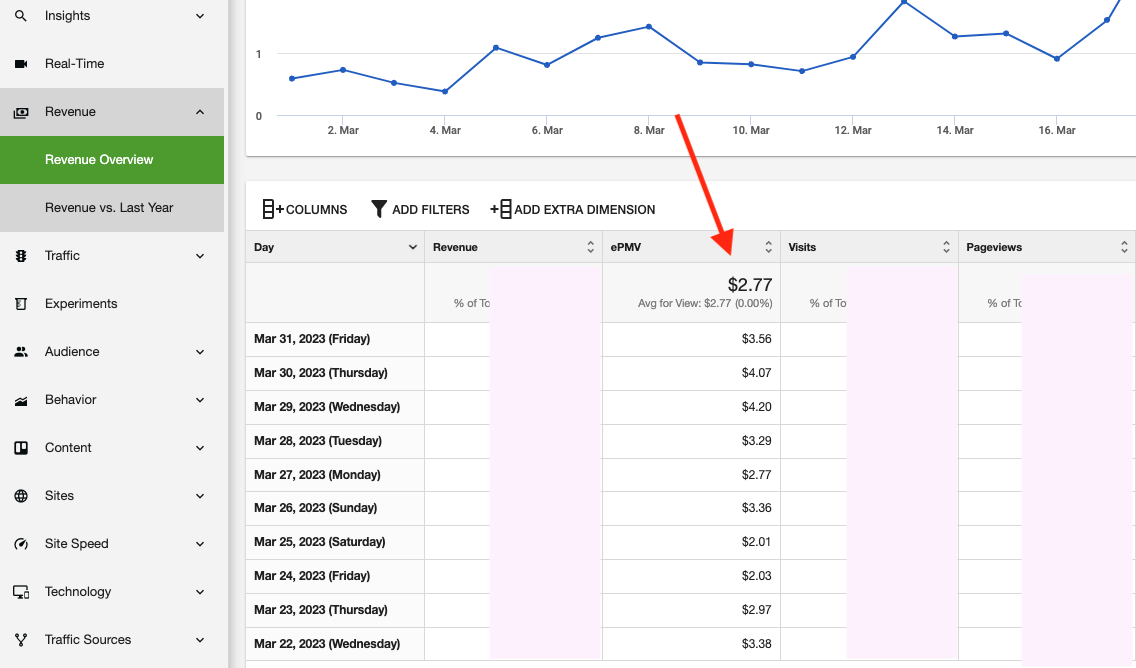
Task: Click the Mar 26, 2023 (Sunday) row
Action: pyautogui.click(x=690, y=508)
